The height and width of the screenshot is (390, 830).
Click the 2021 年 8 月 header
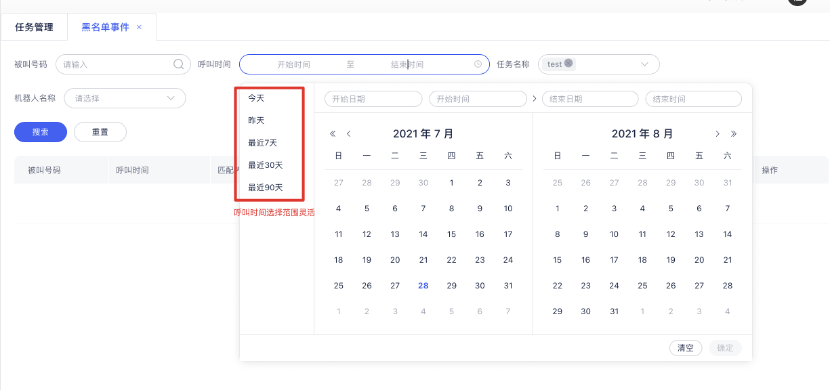(642, 134)
